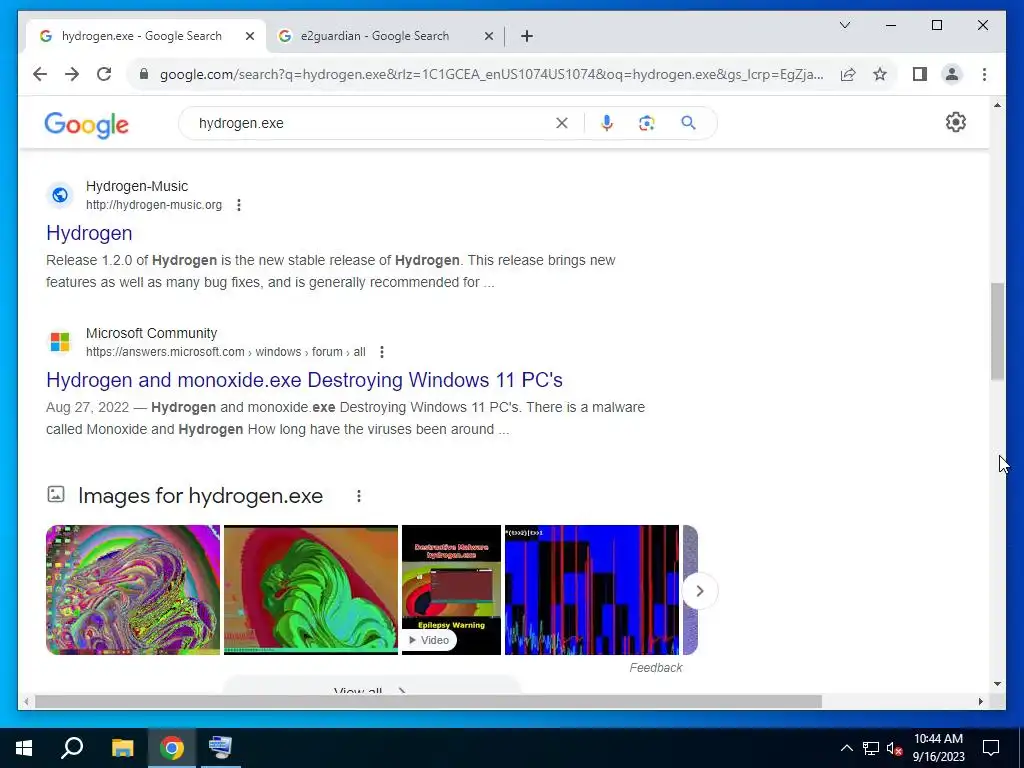
Task: Start voice search with the microphone
Action: [x=607, y=123]
